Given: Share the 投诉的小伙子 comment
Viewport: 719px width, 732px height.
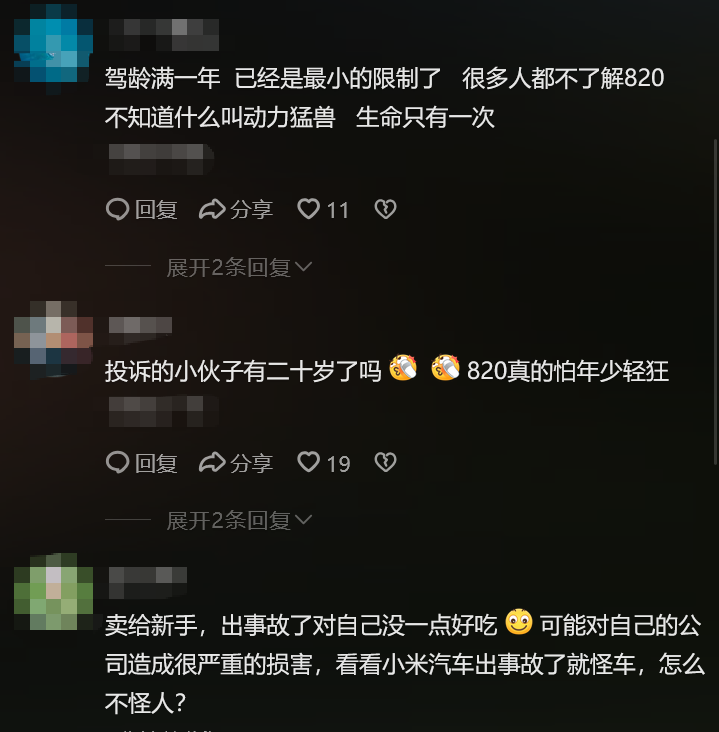Looking at the screenshot, I should (x=236, y=463).
